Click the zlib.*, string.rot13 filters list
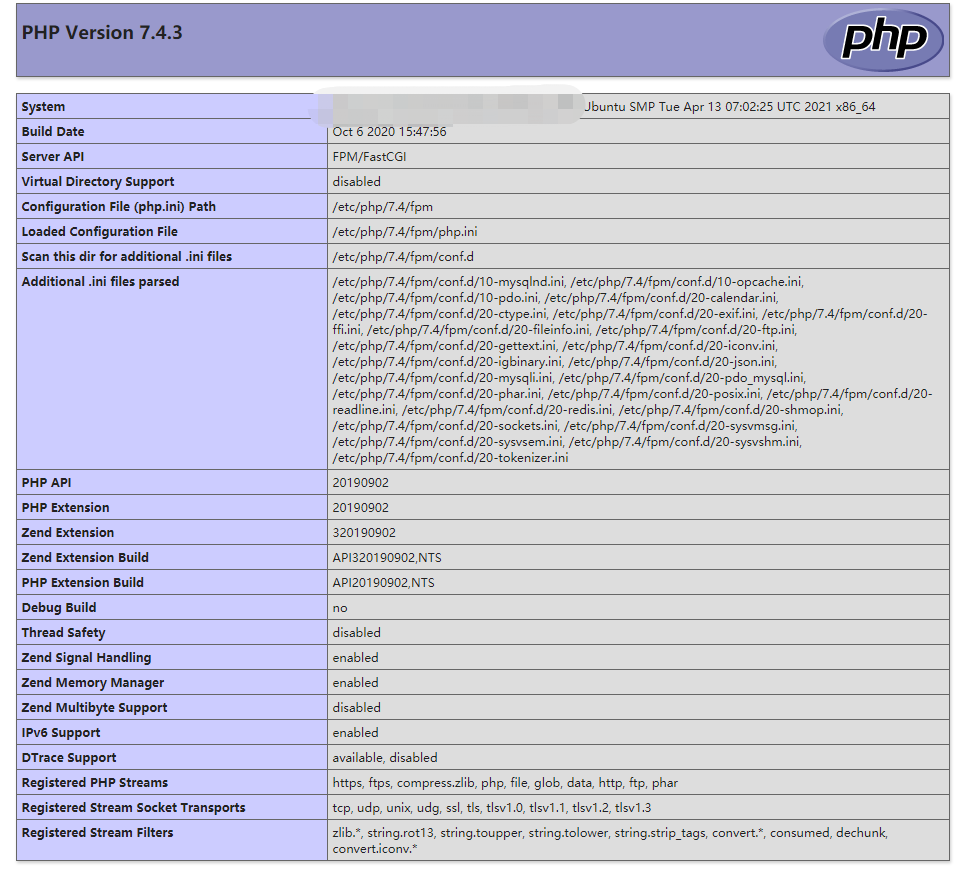 pyautogui.click(x=610, y=842)
